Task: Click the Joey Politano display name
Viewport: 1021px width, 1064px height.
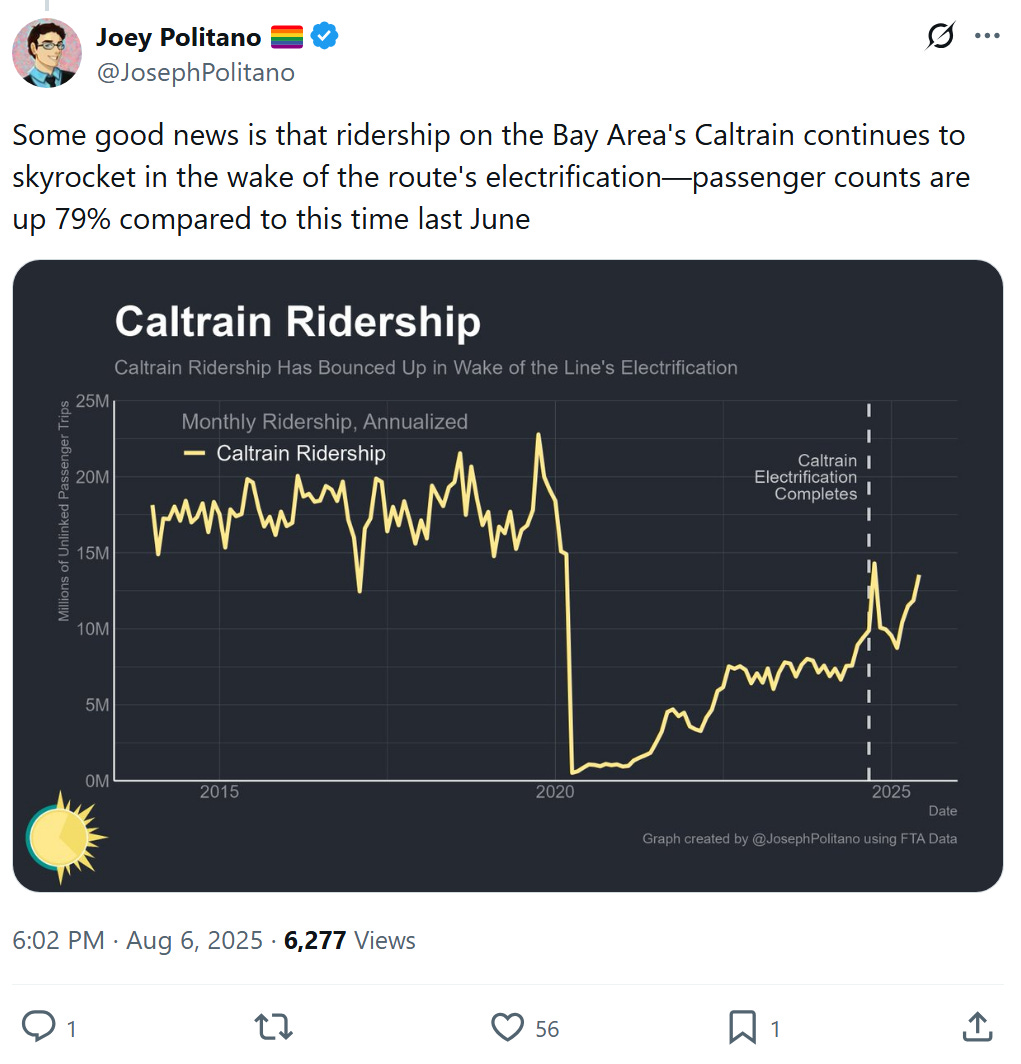Action: coord(178,37)
